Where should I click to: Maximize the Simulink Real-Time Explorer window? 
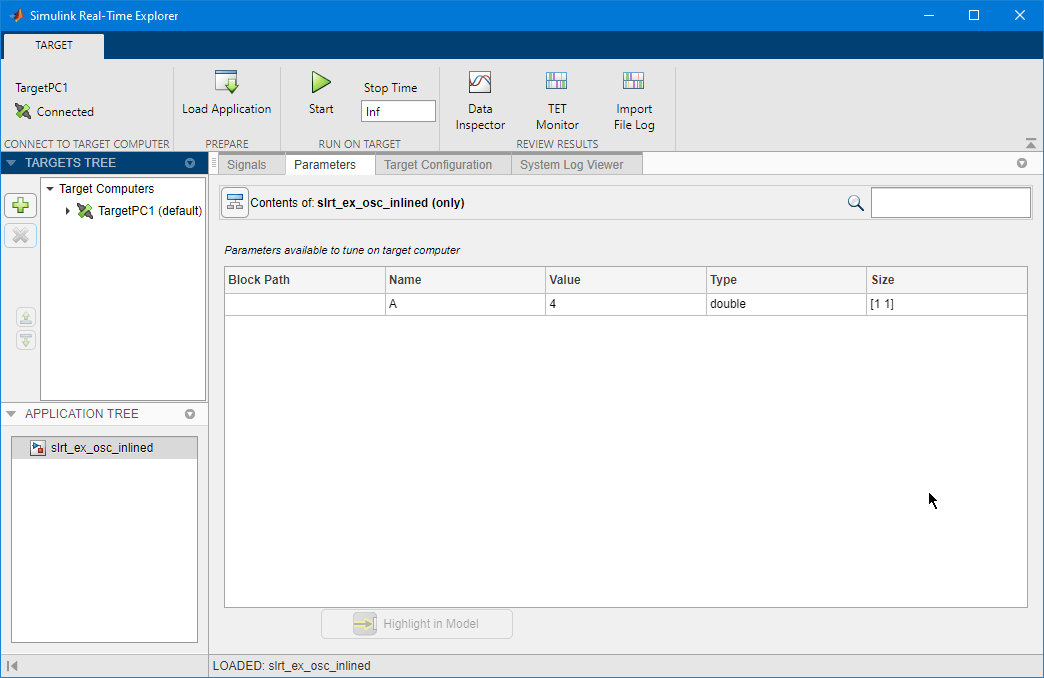(x=973, y=15)
